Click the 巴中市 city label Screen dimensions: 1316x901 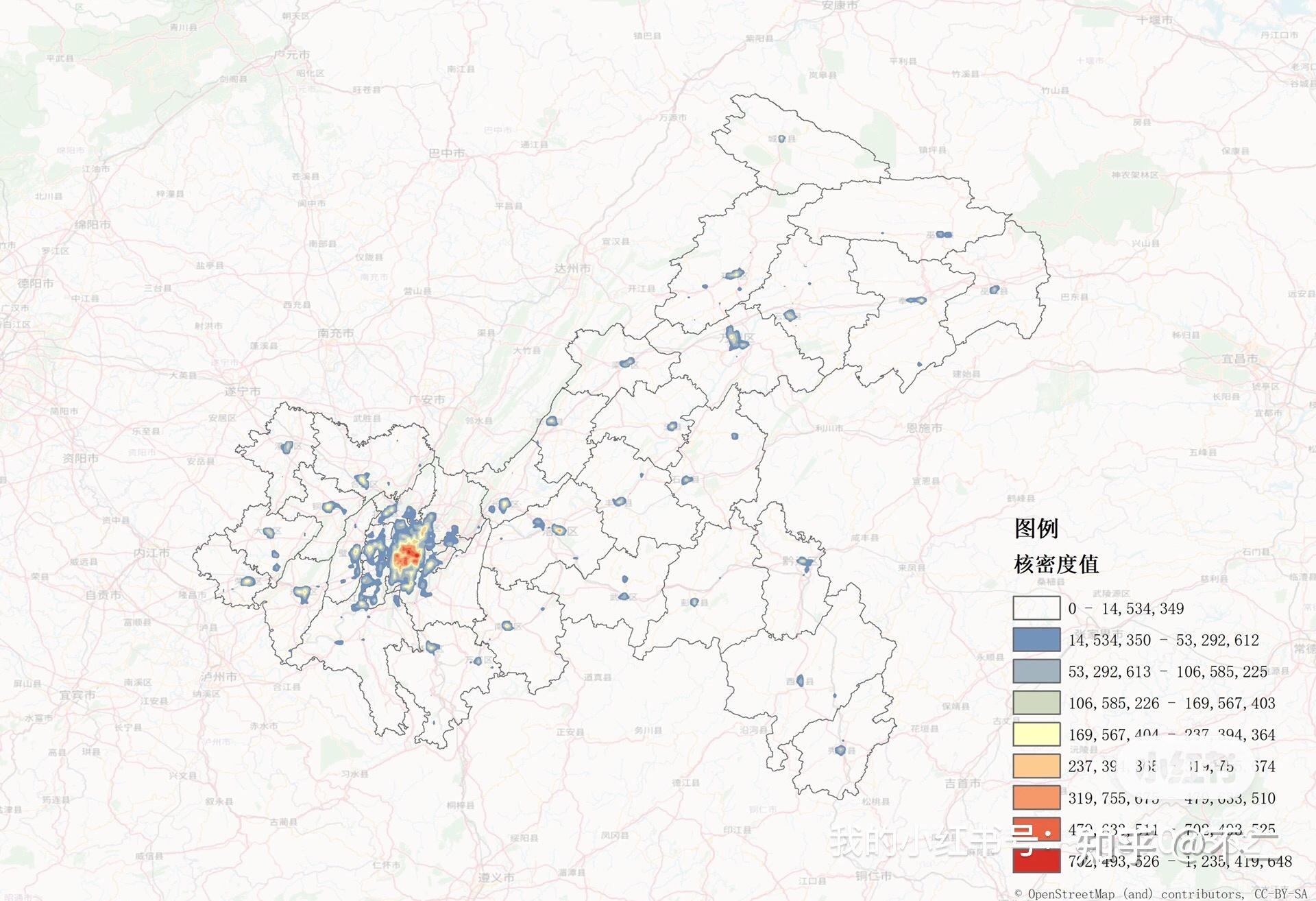pos(447,153)
